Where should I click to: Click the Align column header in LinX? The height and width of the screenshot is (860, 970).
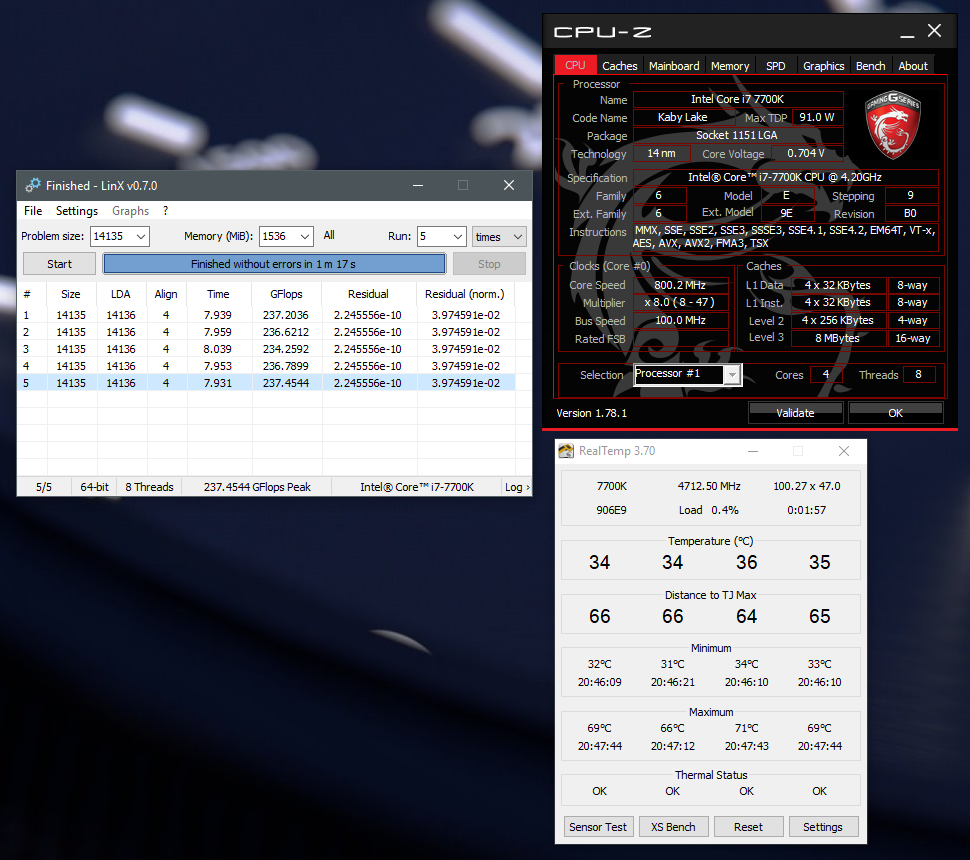166,294
